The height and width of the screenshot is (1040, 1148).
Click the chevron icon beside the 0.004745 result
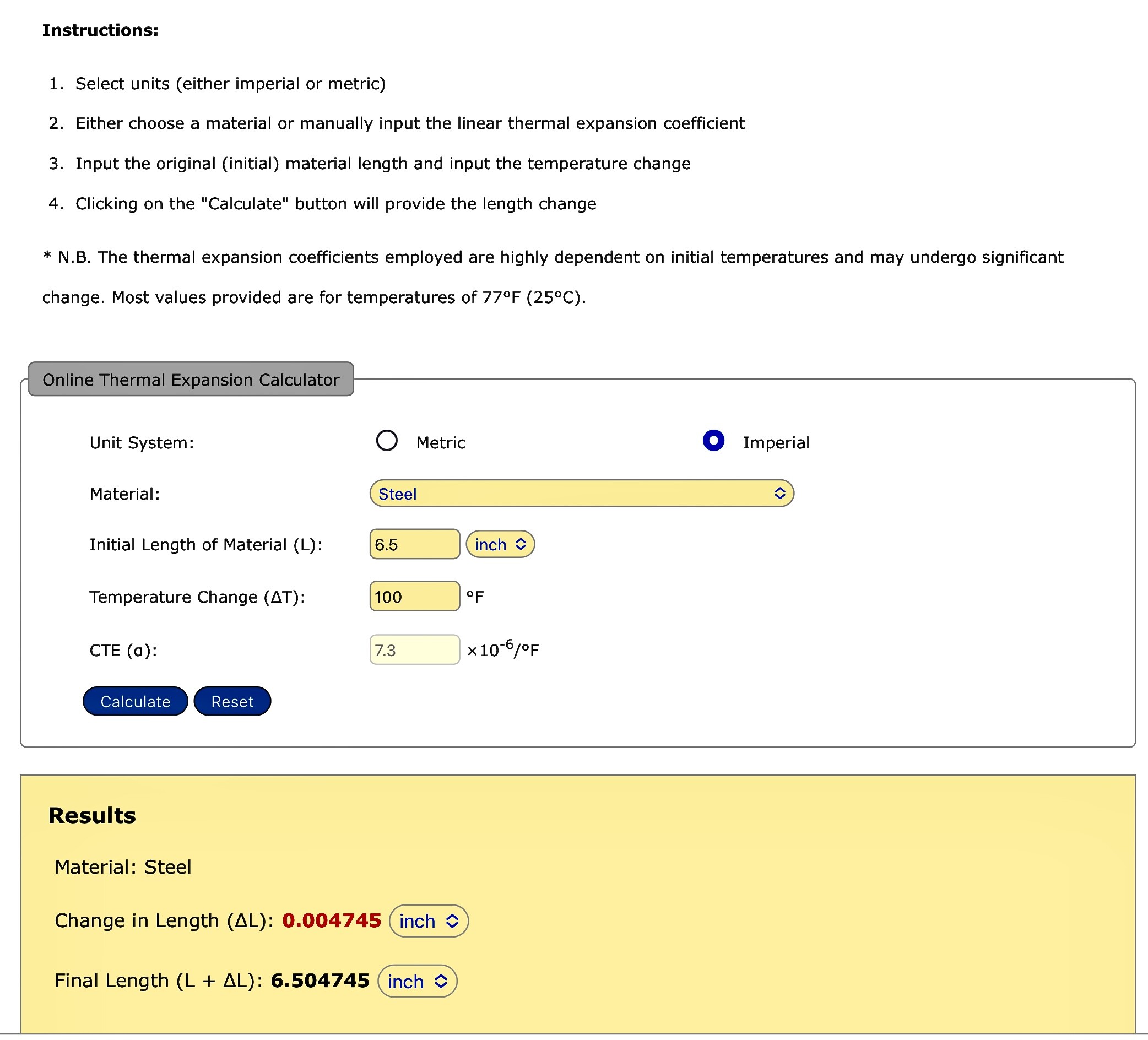point(453,920)
